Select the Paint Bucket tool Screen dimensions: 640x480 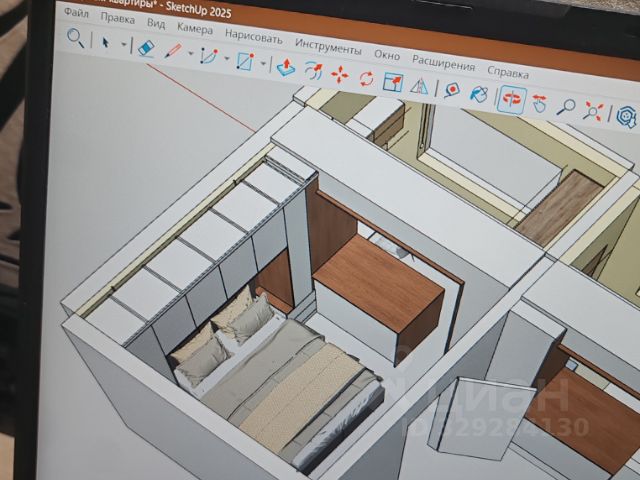click(478, 94)
